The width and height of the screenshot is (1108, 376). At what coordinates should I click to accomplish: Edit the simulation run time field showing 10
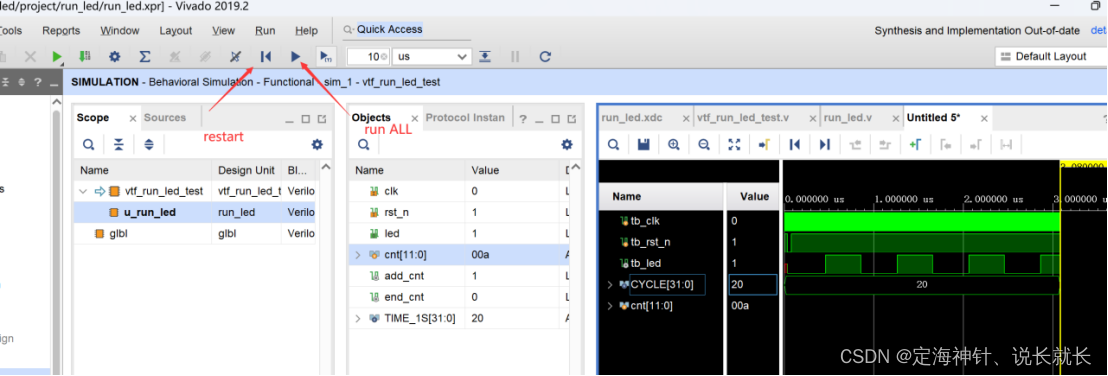367,56
